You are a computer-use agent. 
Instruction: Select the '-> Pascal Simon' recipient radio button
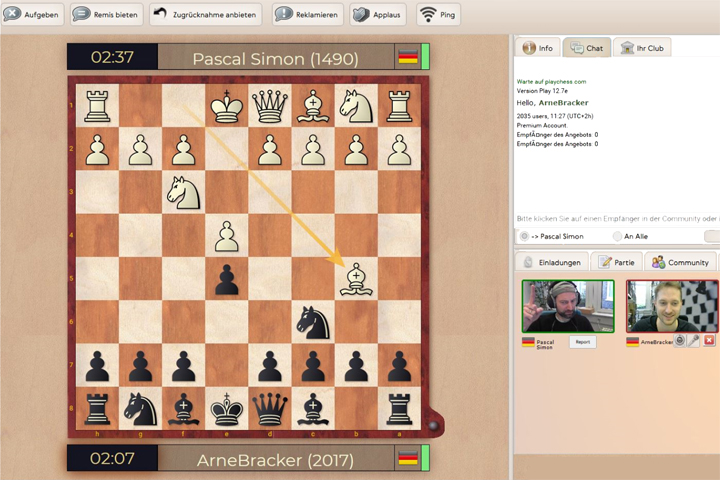pyautogui.click(x=524, y=236)
